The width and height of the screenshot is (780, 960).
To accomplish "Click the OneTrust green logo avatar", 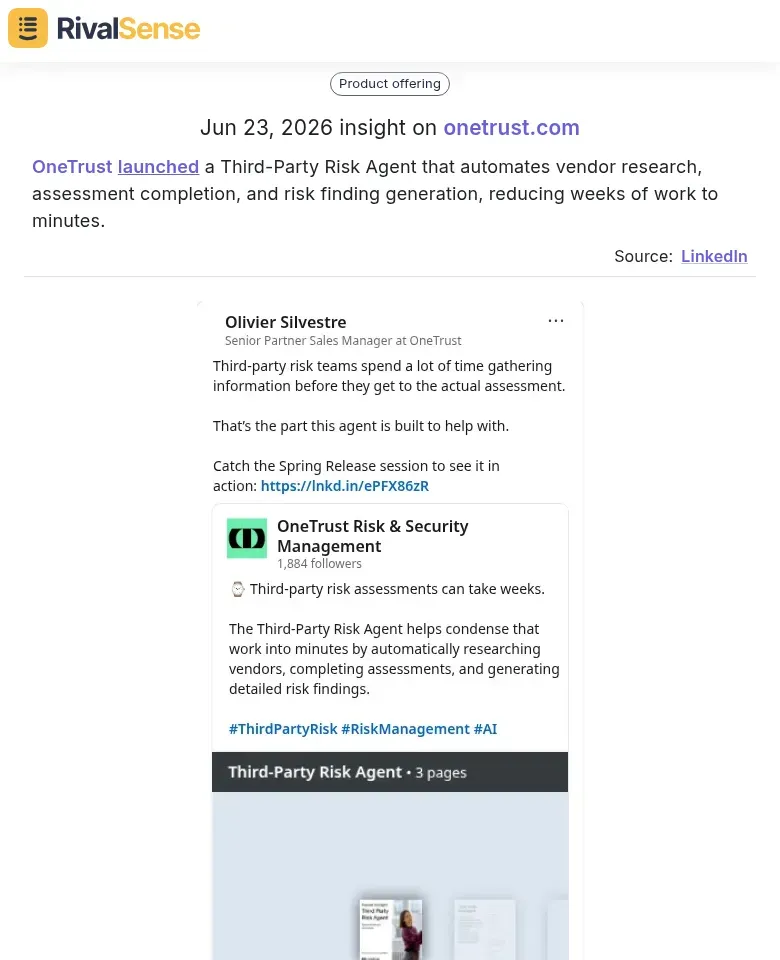I will (247, 538).
